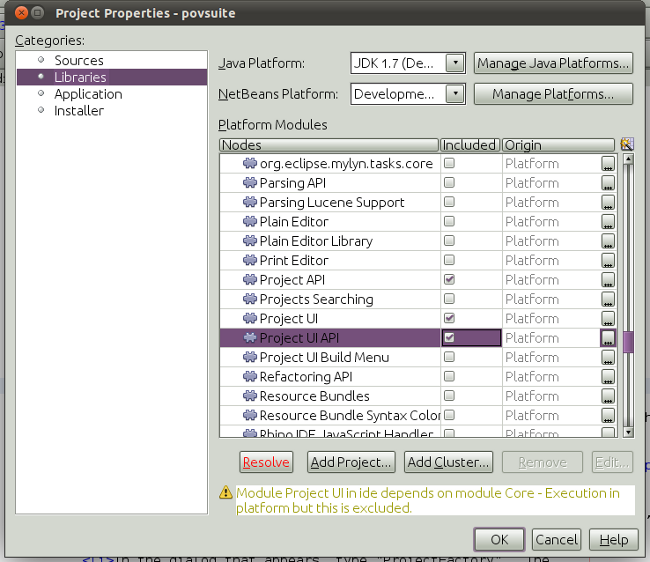The height and width of the screenshot is (562, 650).
Task: Sort modules by the Origin column header
Action: tap(557, 145)
